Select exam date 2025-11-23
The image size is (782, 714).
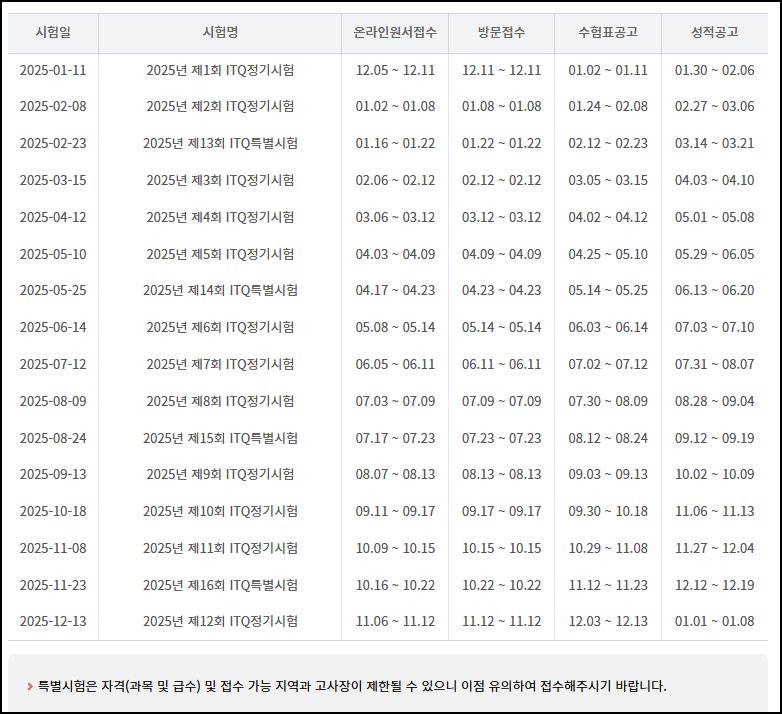[x=53, y=585]
